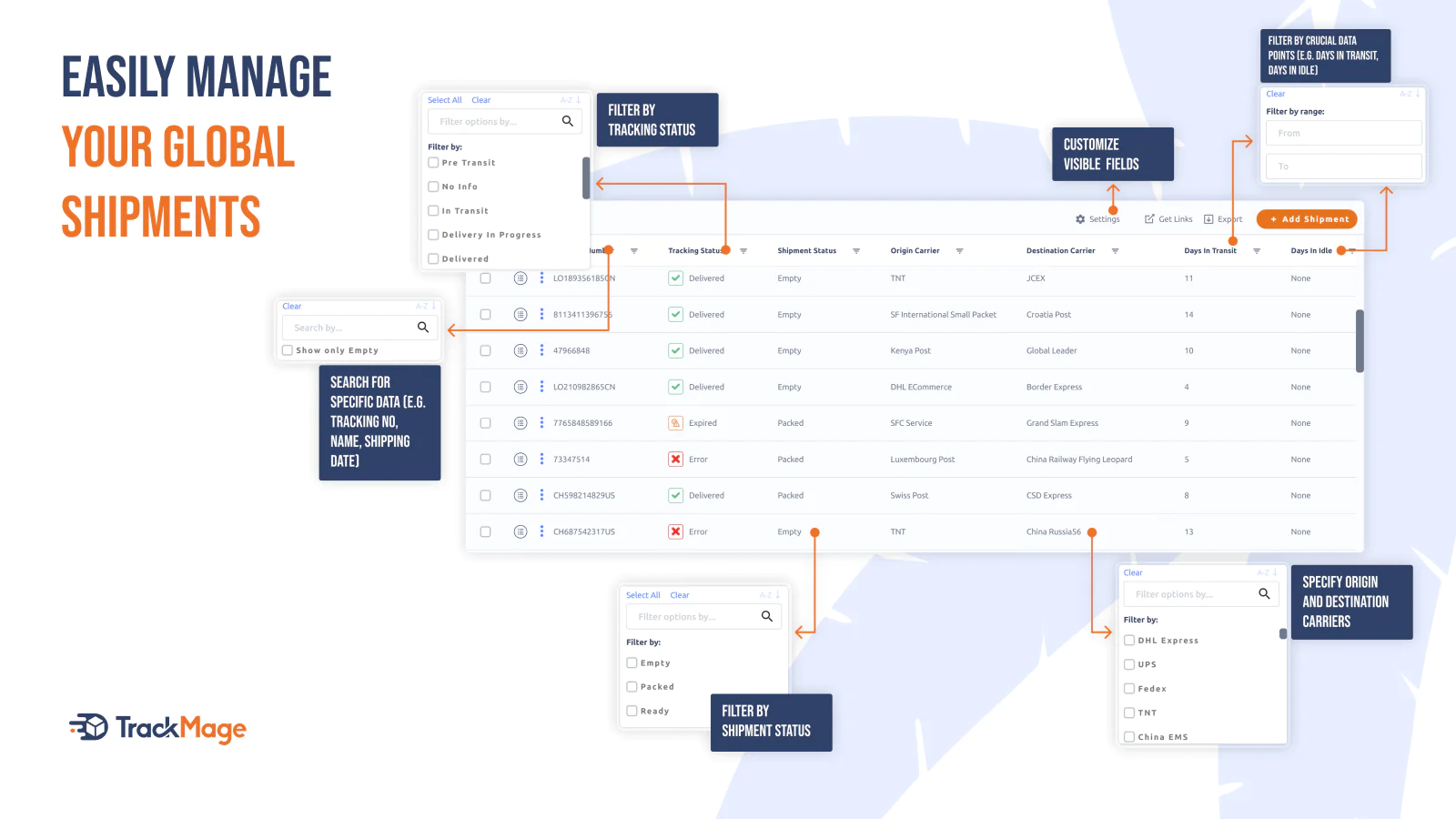Check the DHL Express carrier option
Viewport: 1456px width, 819px height.
point(1129,641)
